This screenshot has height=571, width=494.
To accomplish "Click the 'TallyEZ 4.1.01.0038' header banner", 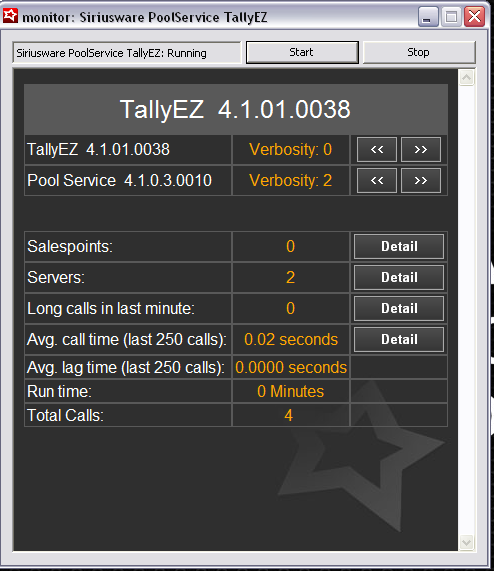I will coord(236,109).
